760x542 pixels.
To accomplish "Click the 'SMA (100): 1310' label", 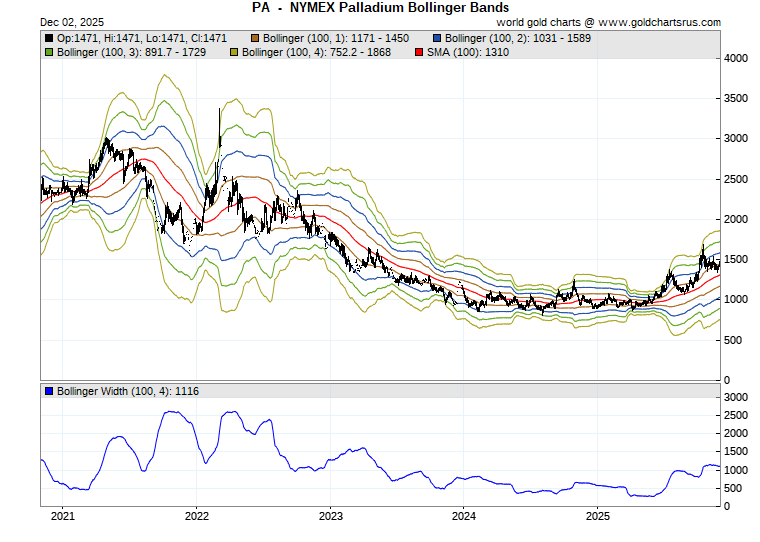I will 468,52.
